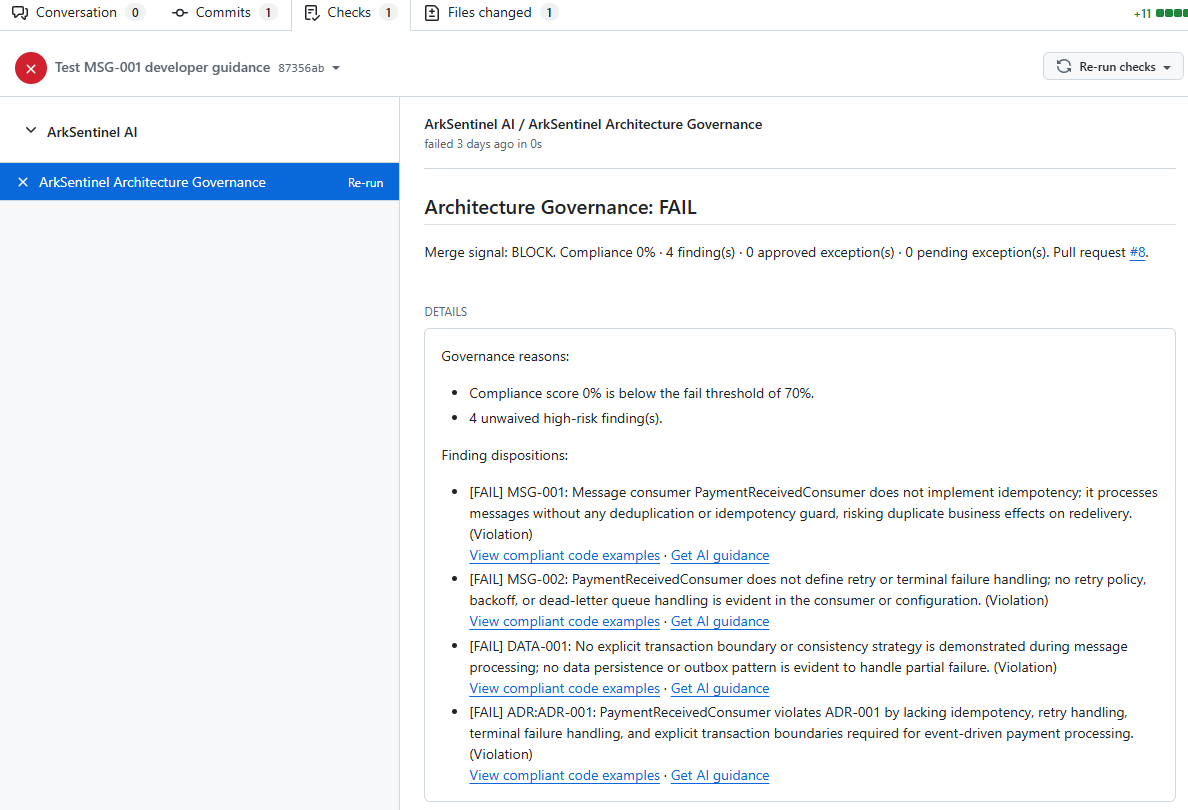Click the X fail icon in sidebar row
The width and height of the screenshot is (1188, 810).
click(23, 182)
